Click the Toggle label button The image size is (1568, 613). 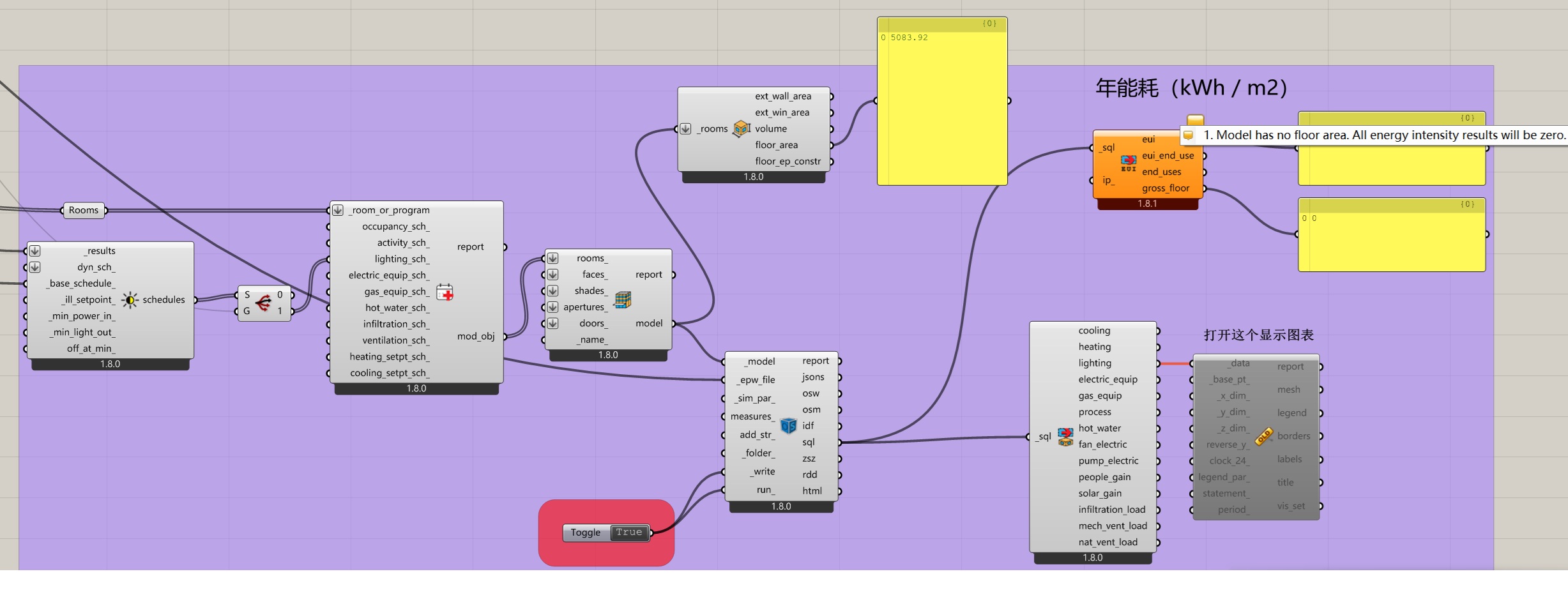tap(586, 533)
